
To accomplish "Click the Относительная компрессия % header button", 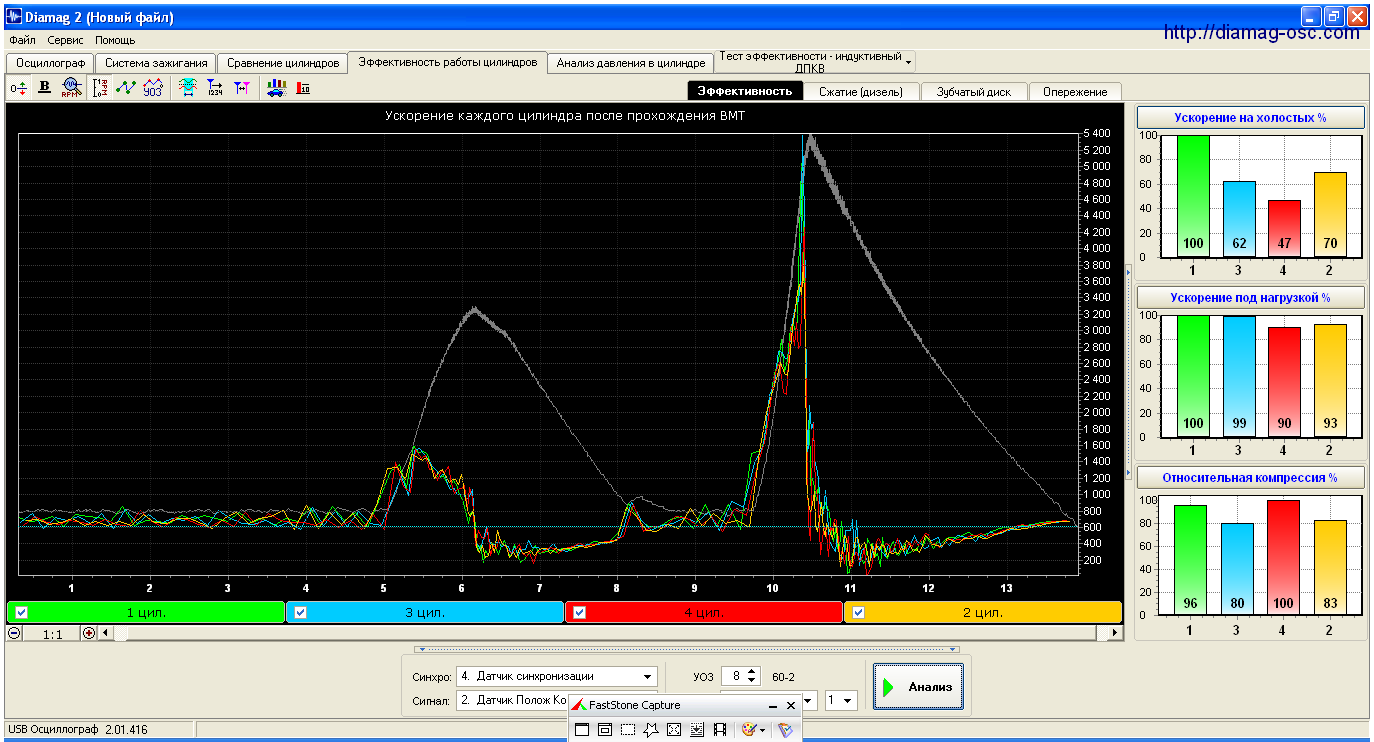I will point(1250,478).
